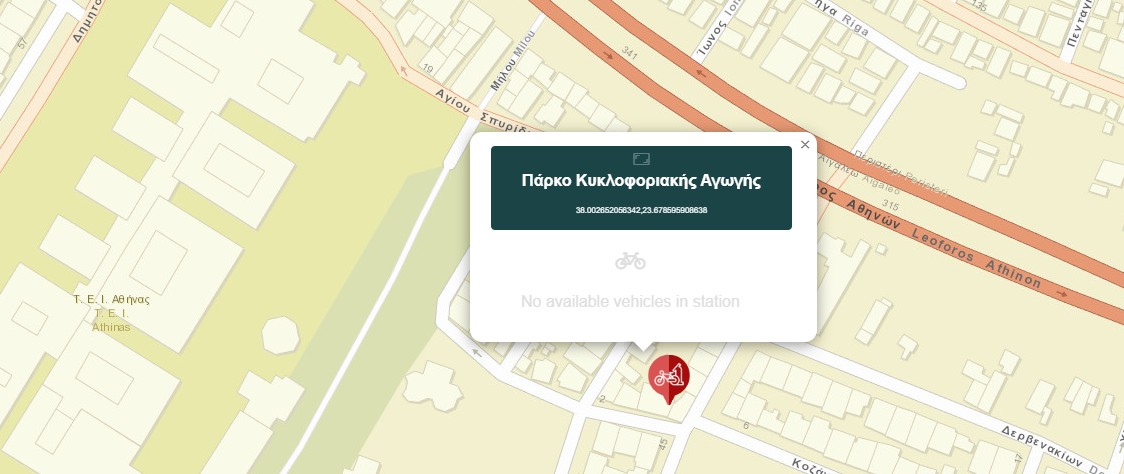Select the Πάρκο Κυκλοφοριακής Αγωγής station title
This screenshot has height=474, width=1124.
pos(641,181)
